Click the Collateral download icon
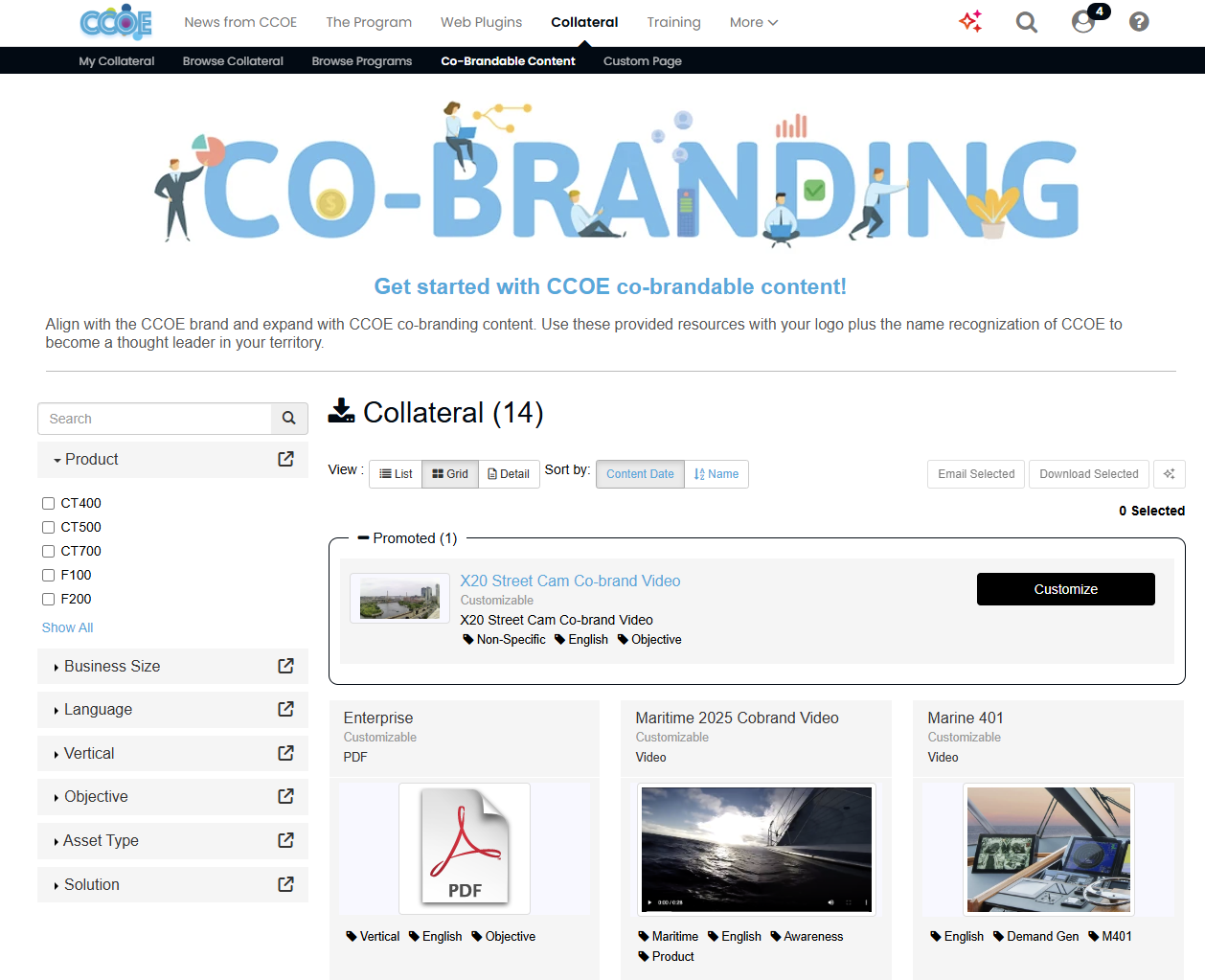The width and height of the screenshot is (1205, 980). tap(341, 411)
